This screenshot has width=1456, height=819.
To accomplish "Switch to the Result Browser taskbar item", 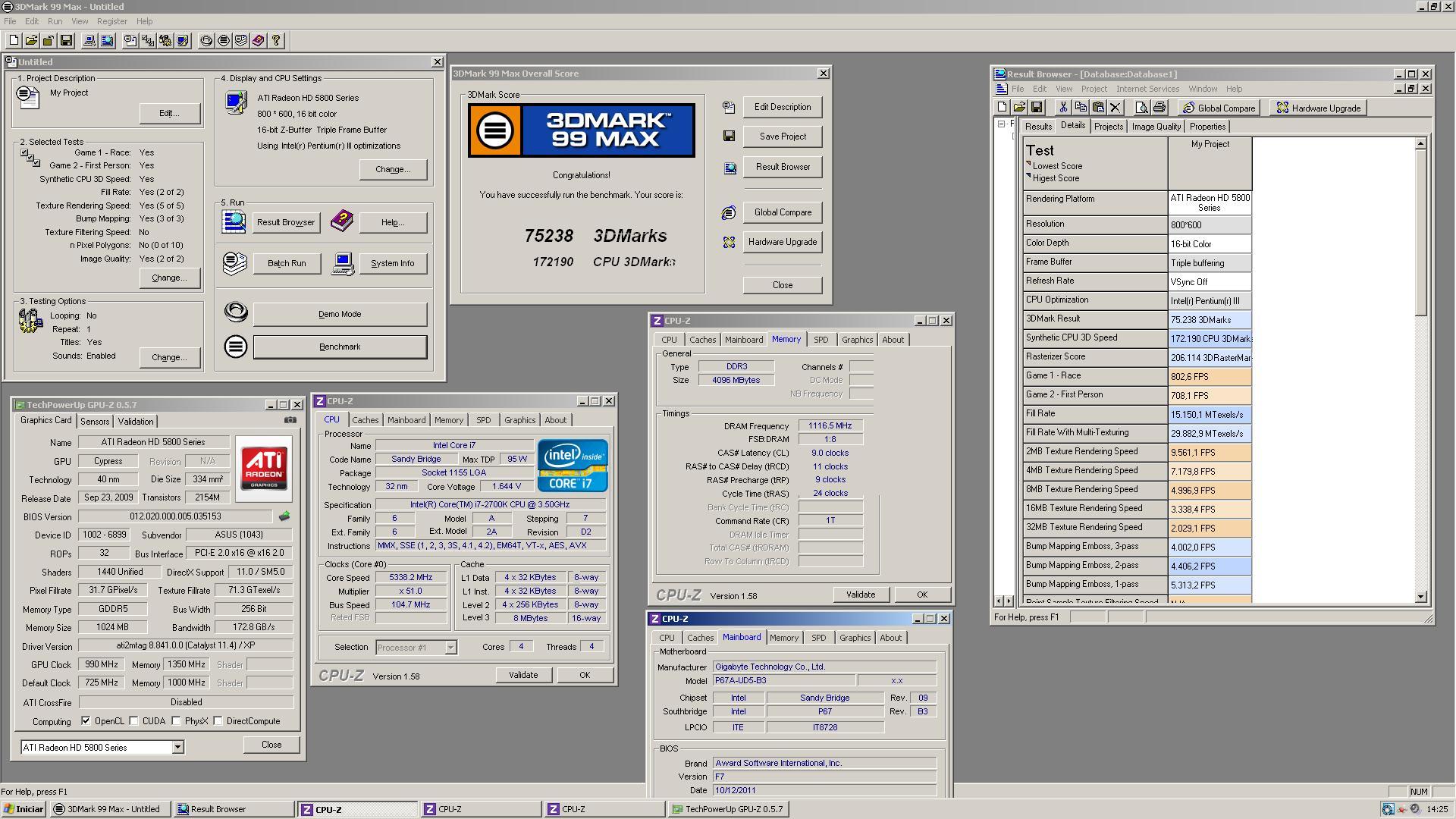I will pos(234,809).
